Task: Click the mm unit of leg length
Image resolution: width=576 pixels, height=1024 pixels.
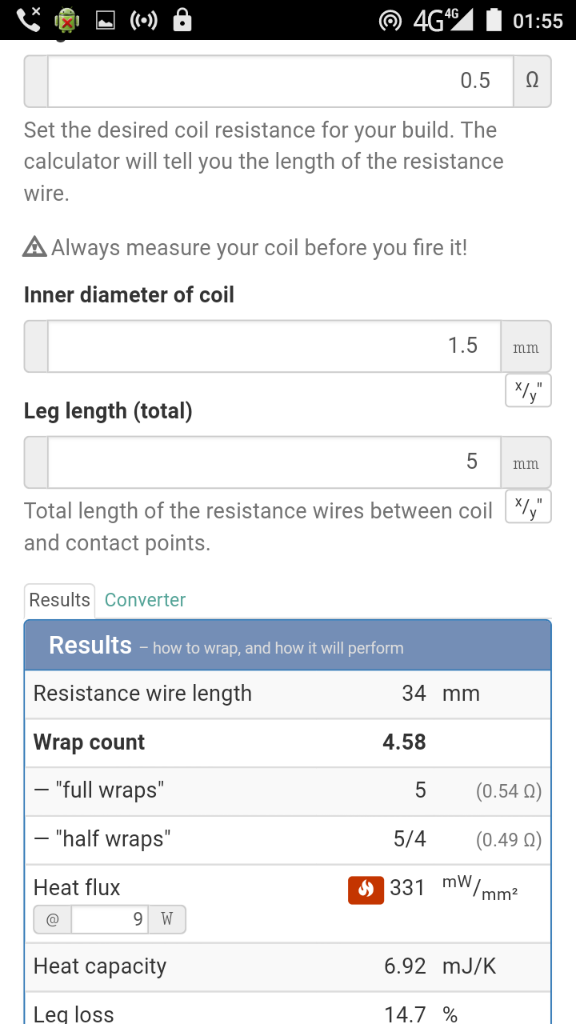Action: (x=526, y=462)
